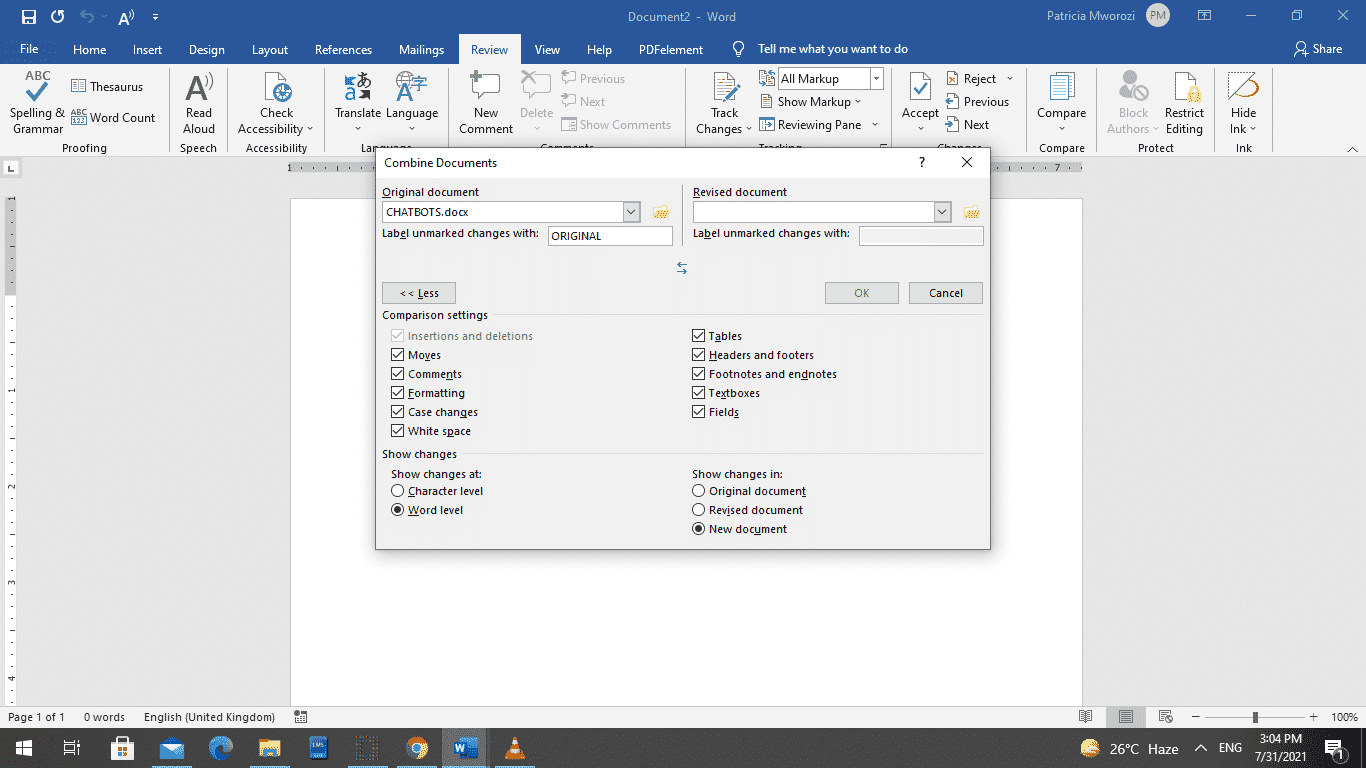Open the Revised document dropdown
This screenshot has height=768, width=1366.
point(941,211)
